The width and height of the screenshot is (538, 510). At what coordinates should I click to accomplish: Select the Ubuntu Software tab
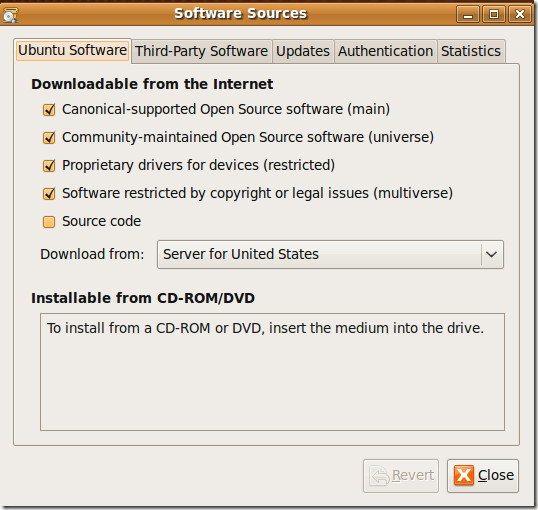pyautogui.click(x=72, y=50)
